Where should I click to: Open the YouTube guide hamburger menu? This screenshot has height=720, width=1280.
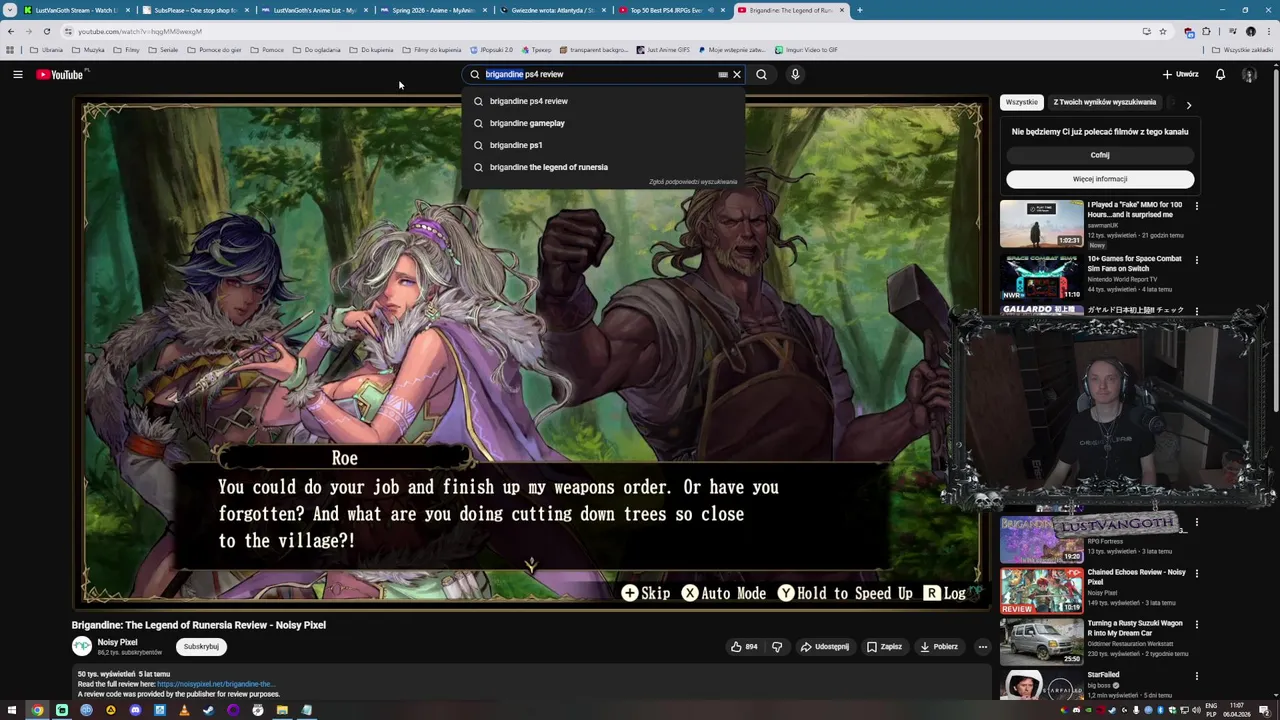(x=17, y=74)
